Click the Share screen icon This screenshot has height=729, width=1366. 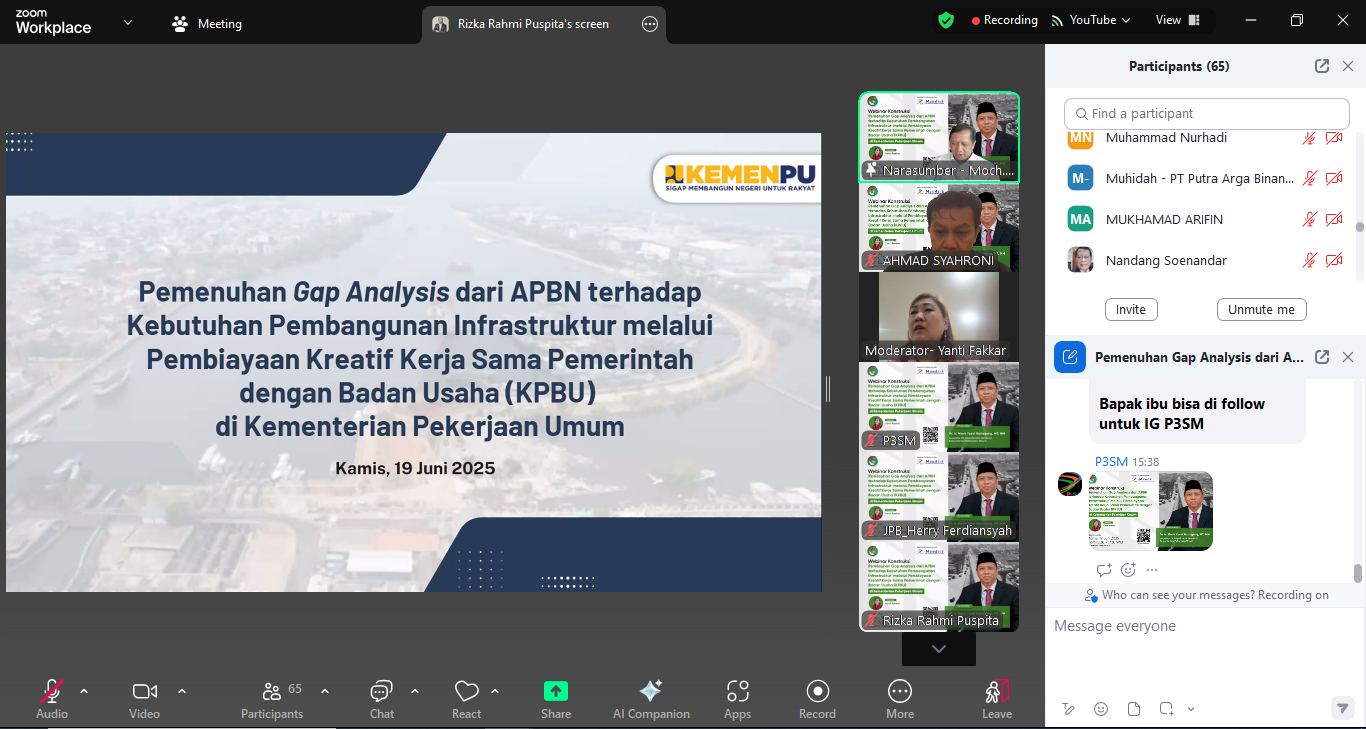556,691
